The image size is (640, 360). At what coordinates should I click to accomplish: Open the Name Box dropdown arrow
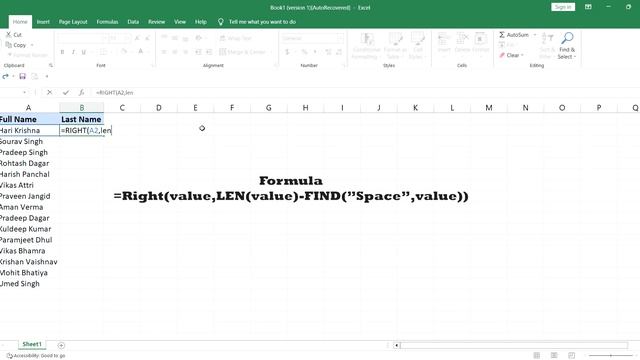pyautogui.click(x=25, y=93)
